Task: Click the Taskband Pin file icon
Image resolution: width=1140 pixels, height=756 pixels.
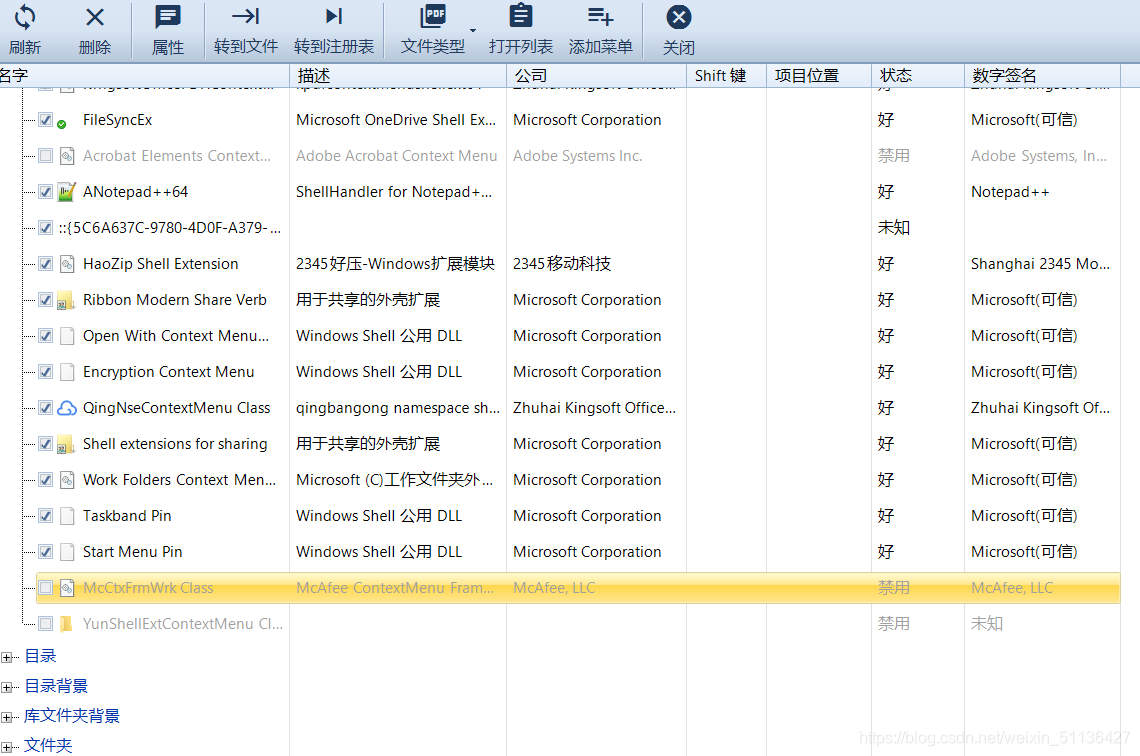Action: pyautogui.click(x=67, y=515)
